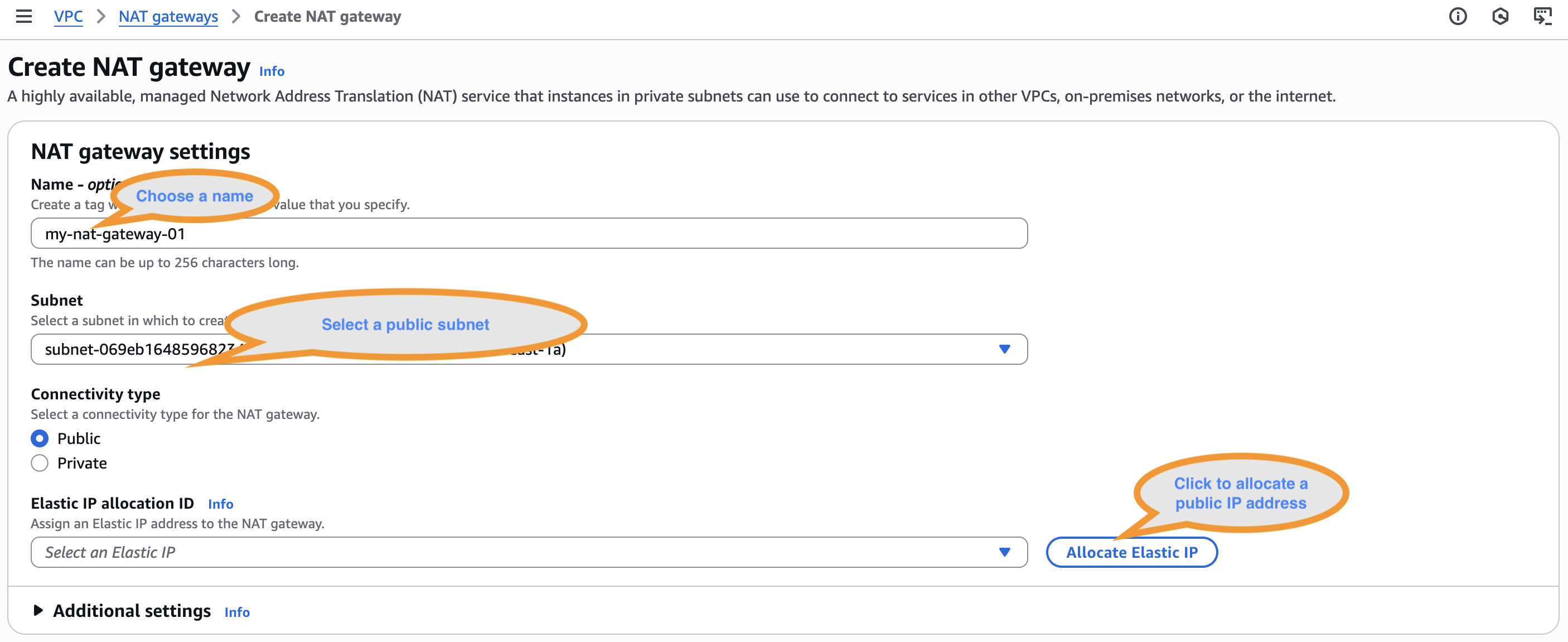Screen dimensions: 1568x642
Task: Click the NAT gateway name input field
Action: 529,233
